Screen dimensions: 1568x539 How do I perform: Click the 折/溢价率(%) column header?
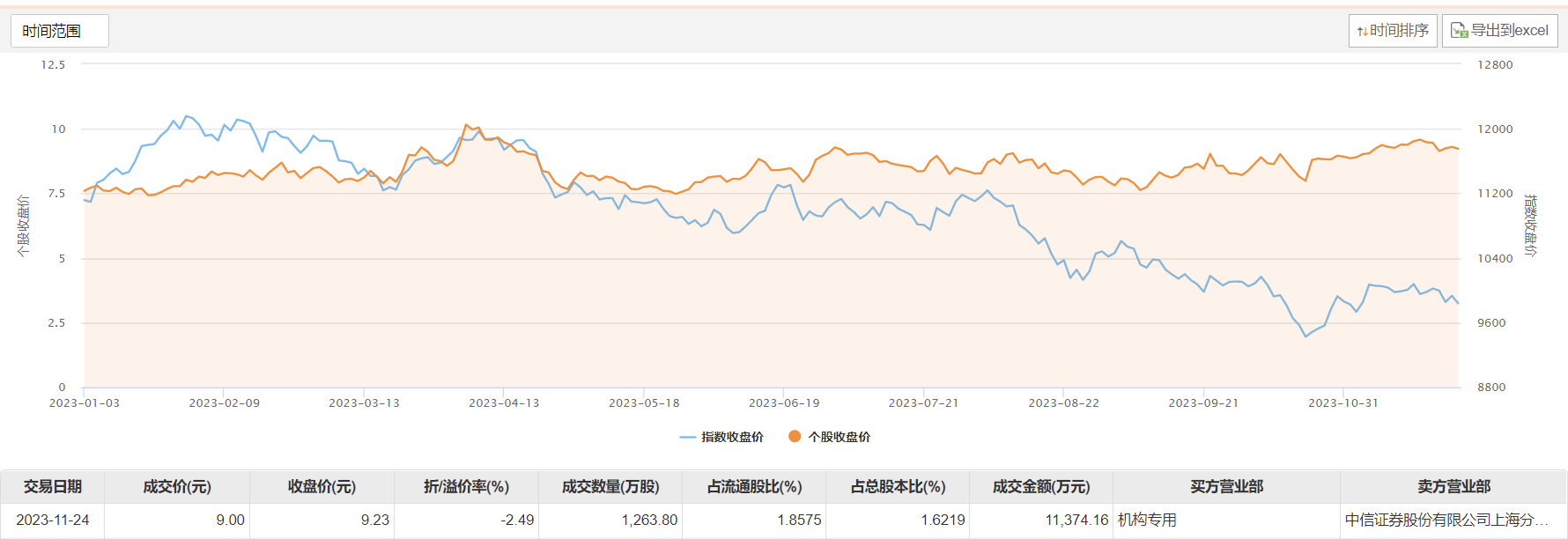pyautogui.click(x=466, y=487)
